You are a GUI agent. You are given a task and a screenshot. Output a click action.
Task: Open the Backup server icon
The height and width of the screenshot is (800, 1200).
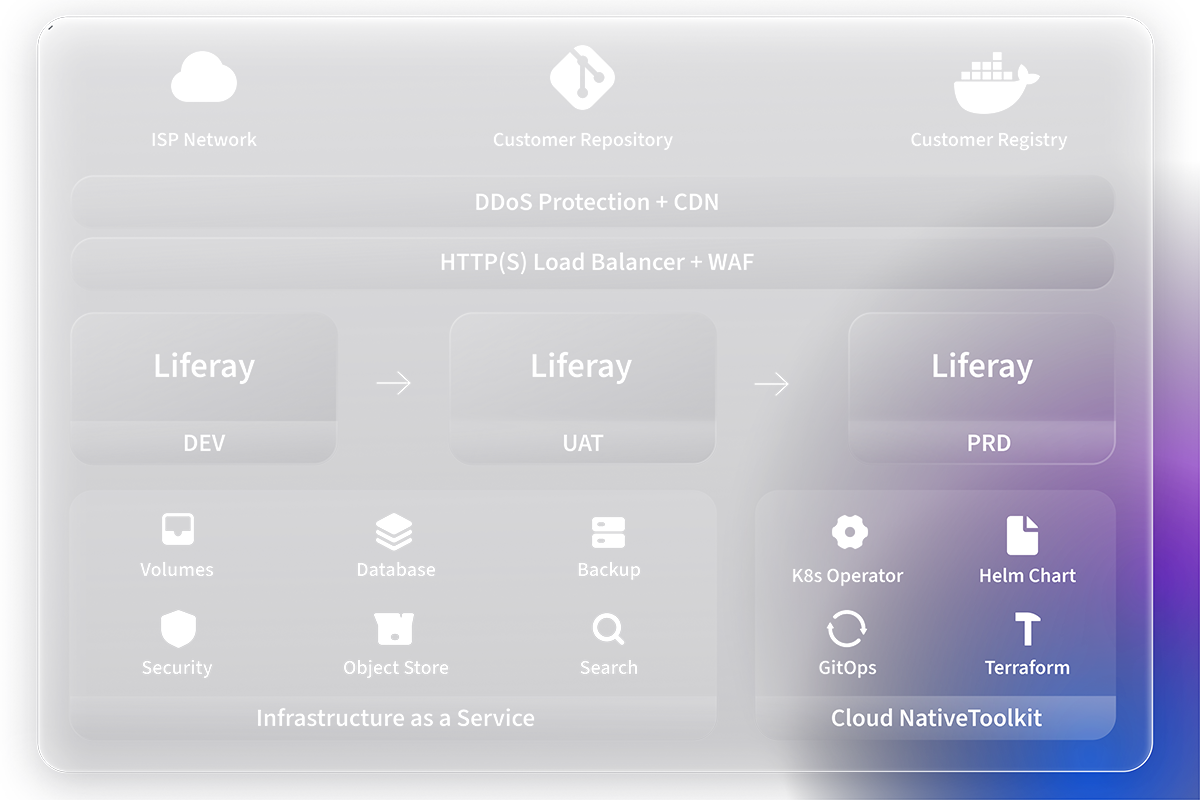608,532
